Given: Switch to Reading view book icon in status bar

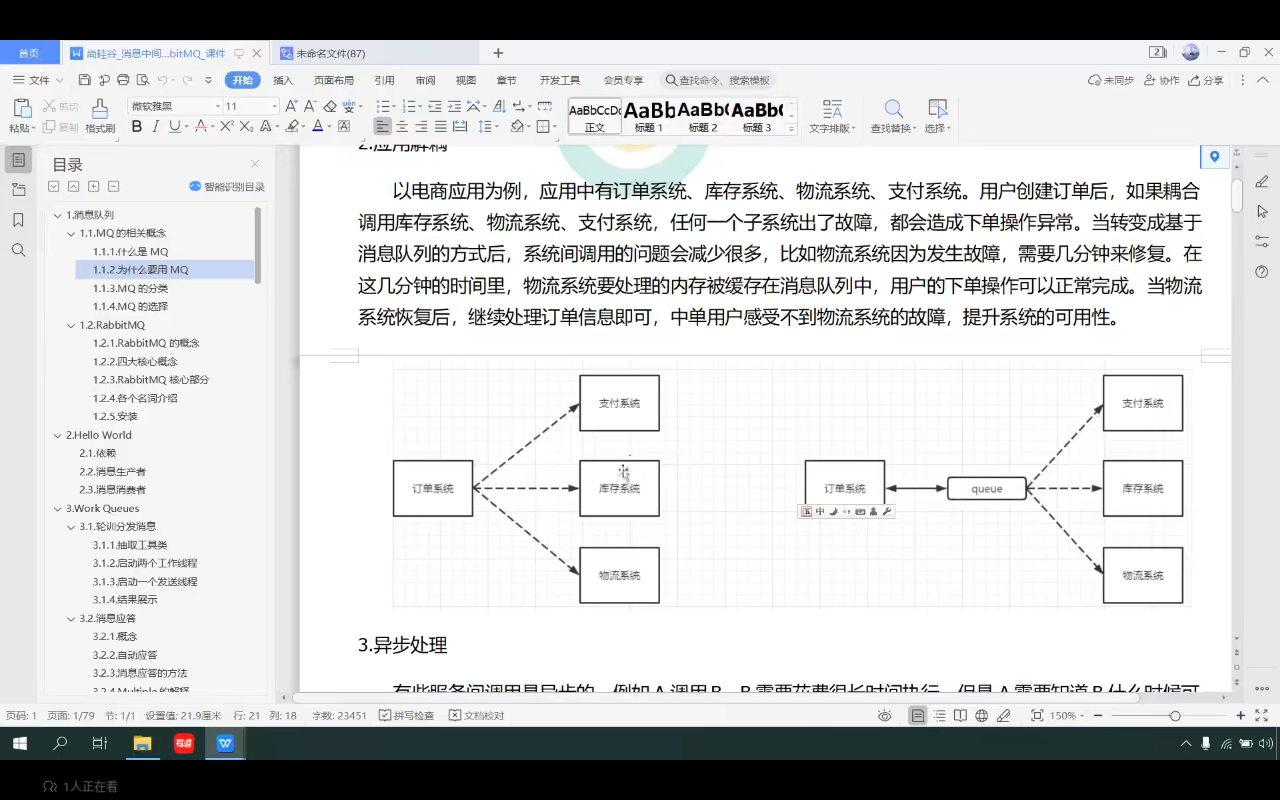Looking at the screenshot, I should click(x=960, y=716).
